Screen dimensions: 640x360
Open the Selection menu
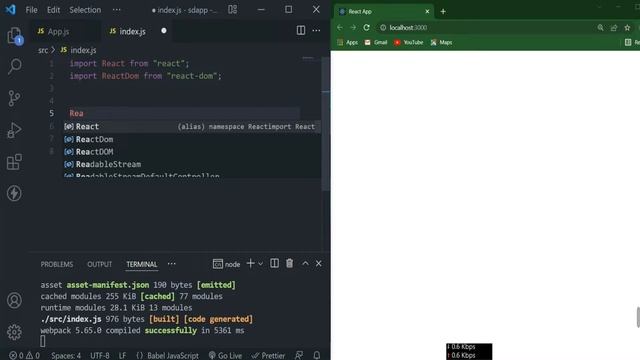click(85, 9)
